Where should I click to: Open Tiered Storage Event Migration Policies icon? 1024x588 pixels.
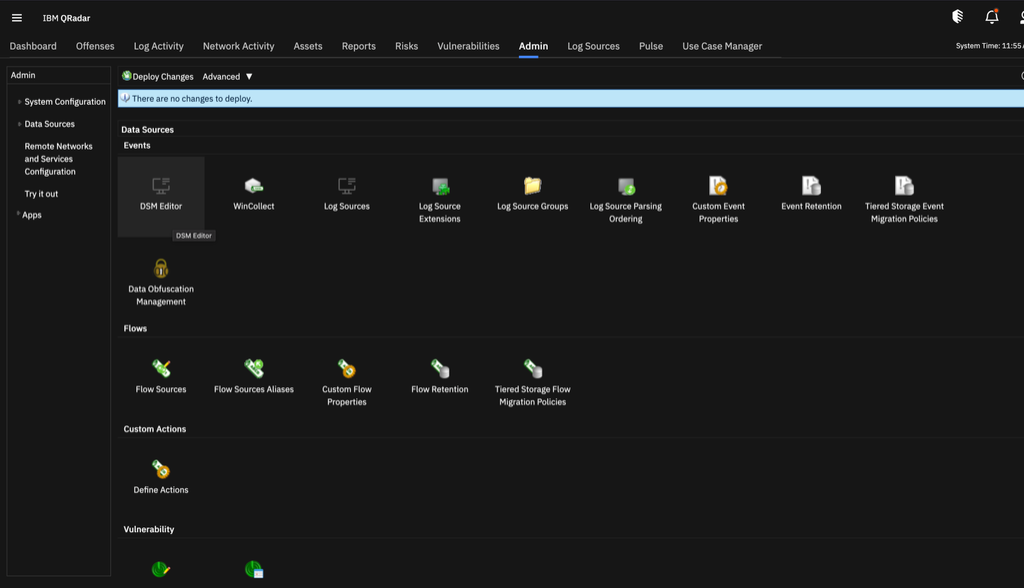pos(904,186)
